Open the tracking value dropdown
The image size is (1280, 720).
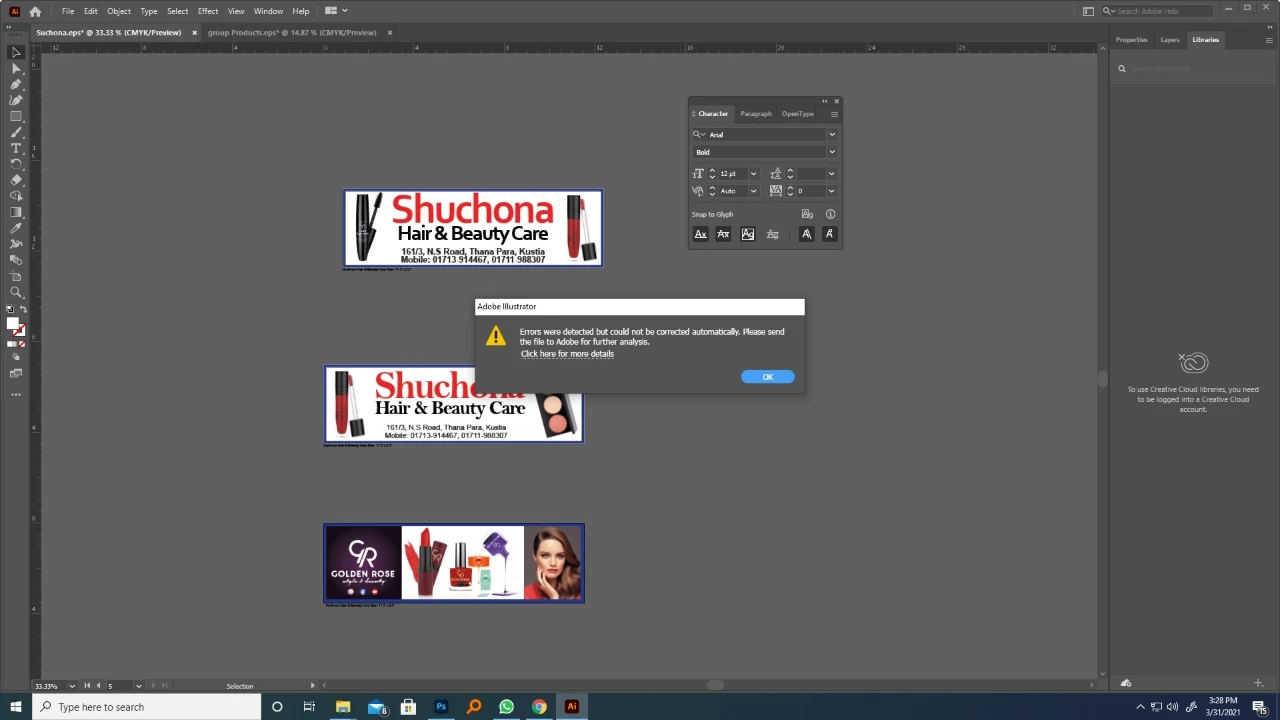[831, 191]
